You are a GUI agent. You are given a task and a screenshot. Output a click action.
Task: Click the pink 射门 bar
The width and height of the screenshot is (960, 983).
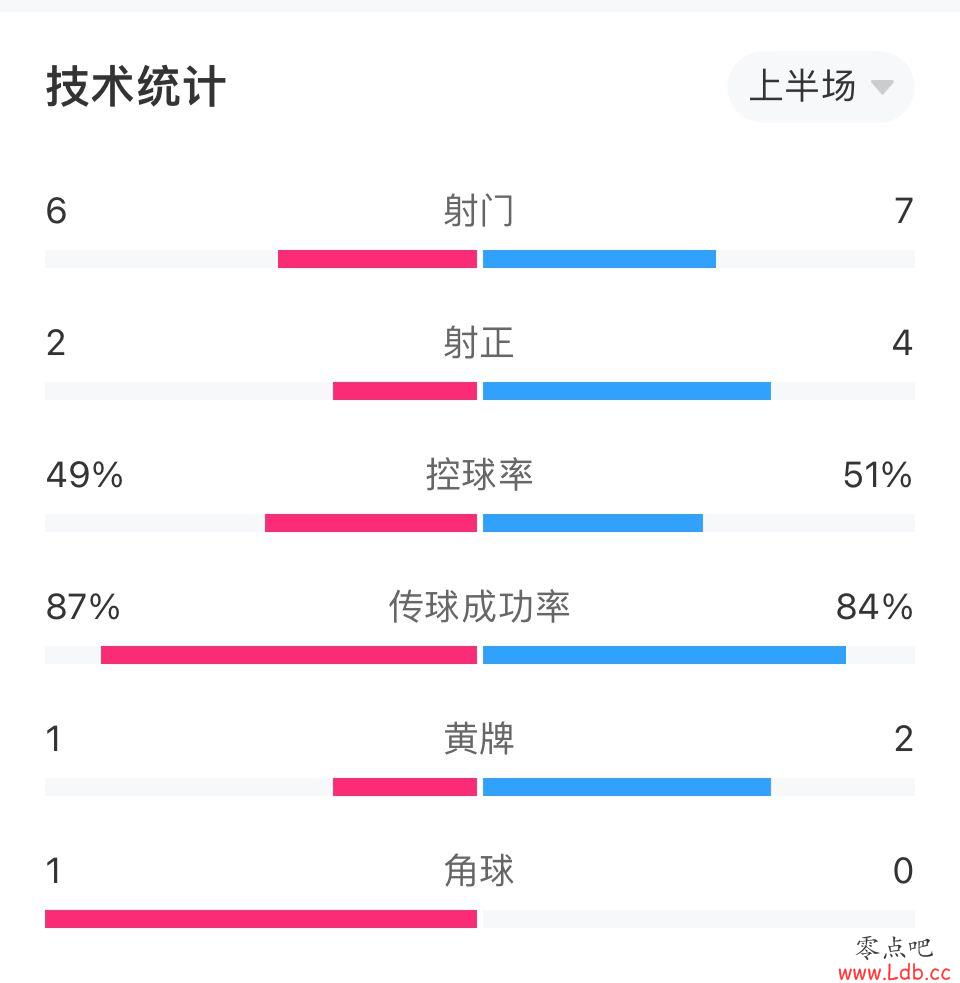point(377,259)
